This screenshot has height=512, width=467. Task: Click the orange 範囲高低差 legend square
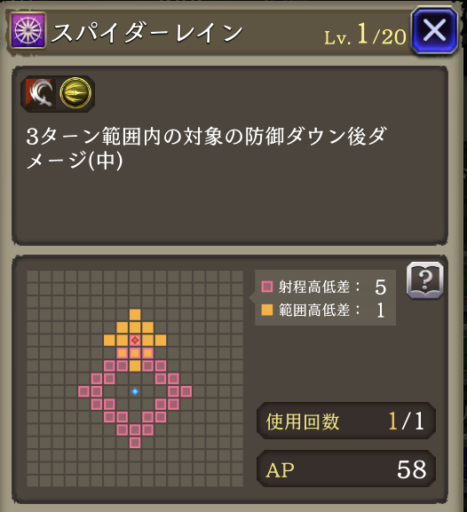tap(267, 310)
